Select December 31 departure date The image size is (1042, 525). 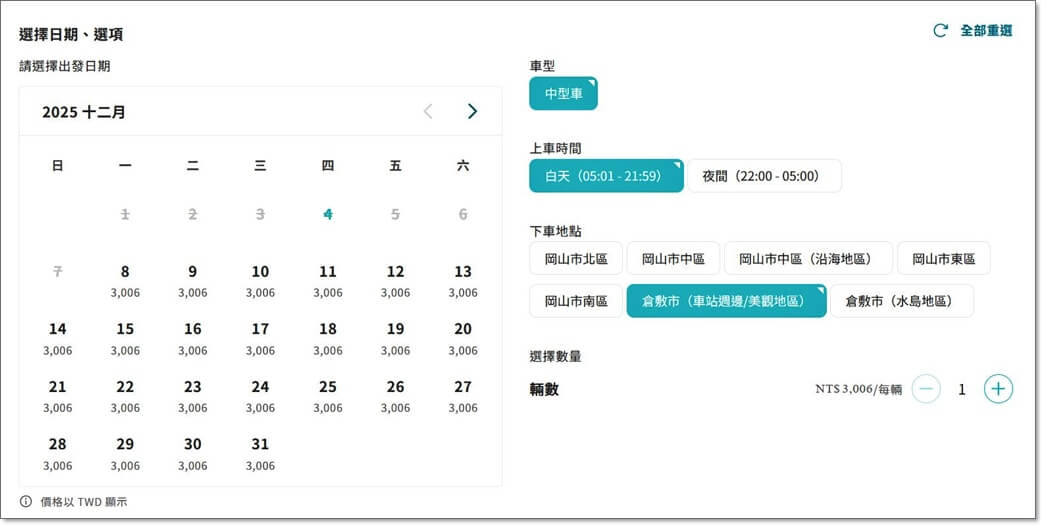260,452
